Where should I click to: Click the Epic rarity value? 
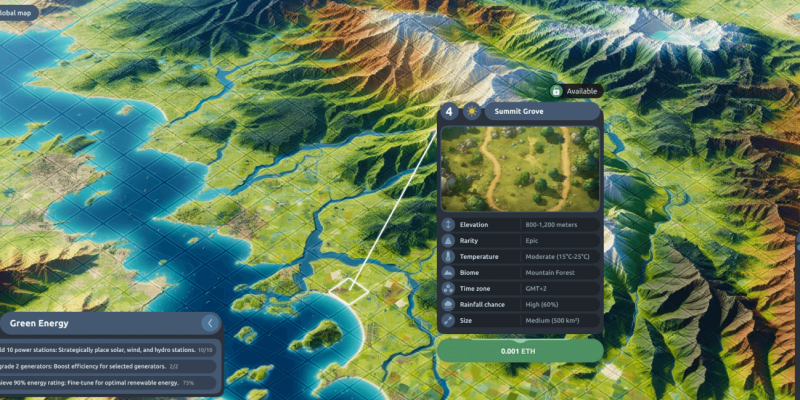532,240
